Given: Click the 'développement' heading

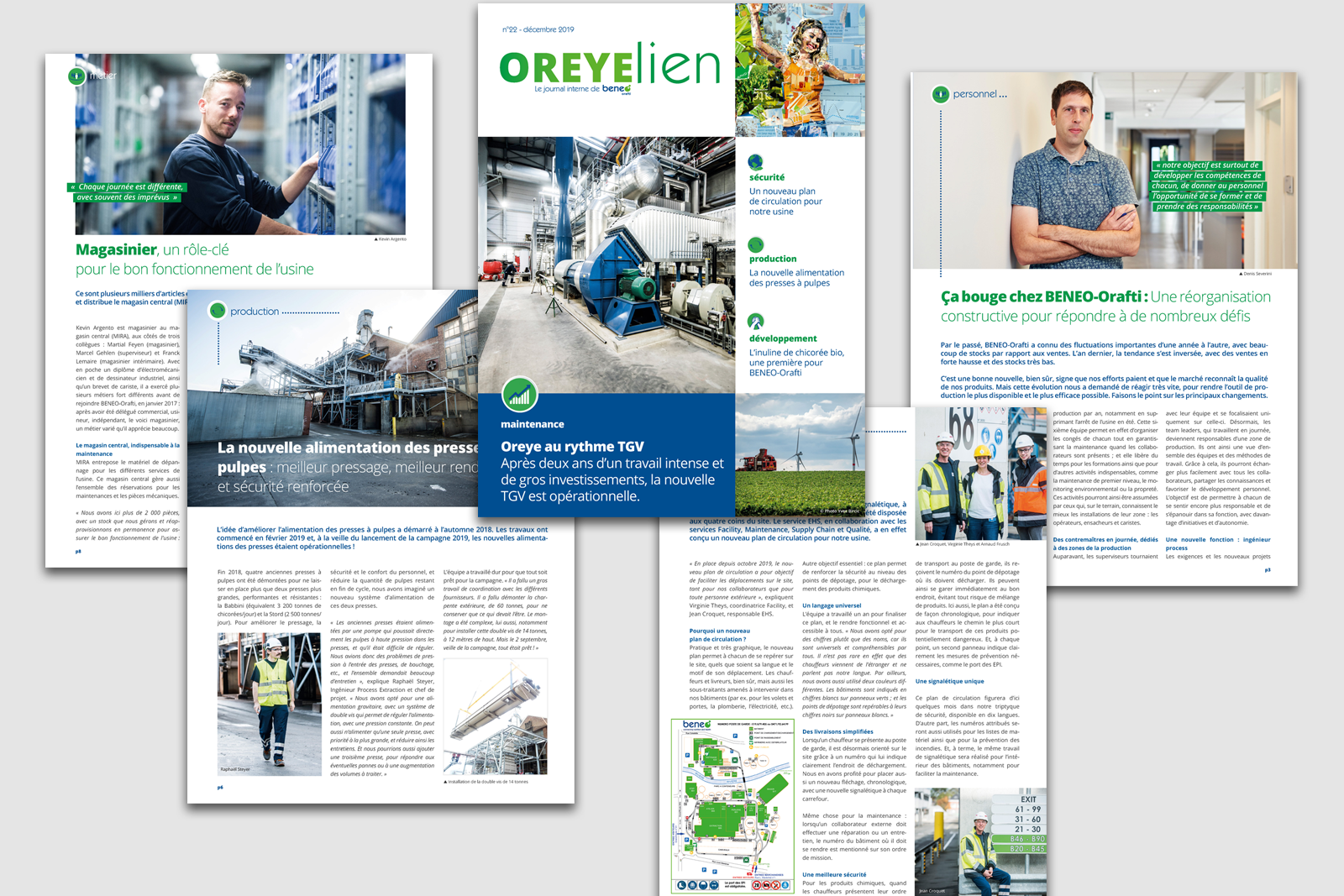Looking at the screenshot, I should 783,338.
